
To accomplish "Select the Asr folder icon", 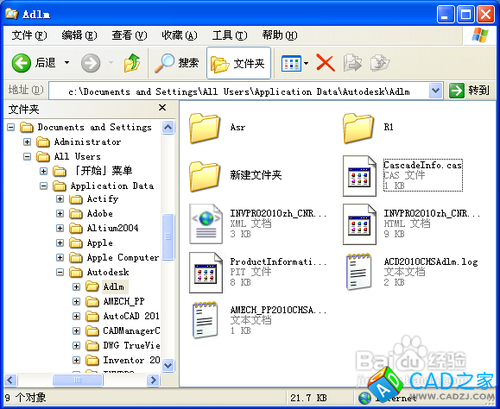I will click(x=205, y=128).
